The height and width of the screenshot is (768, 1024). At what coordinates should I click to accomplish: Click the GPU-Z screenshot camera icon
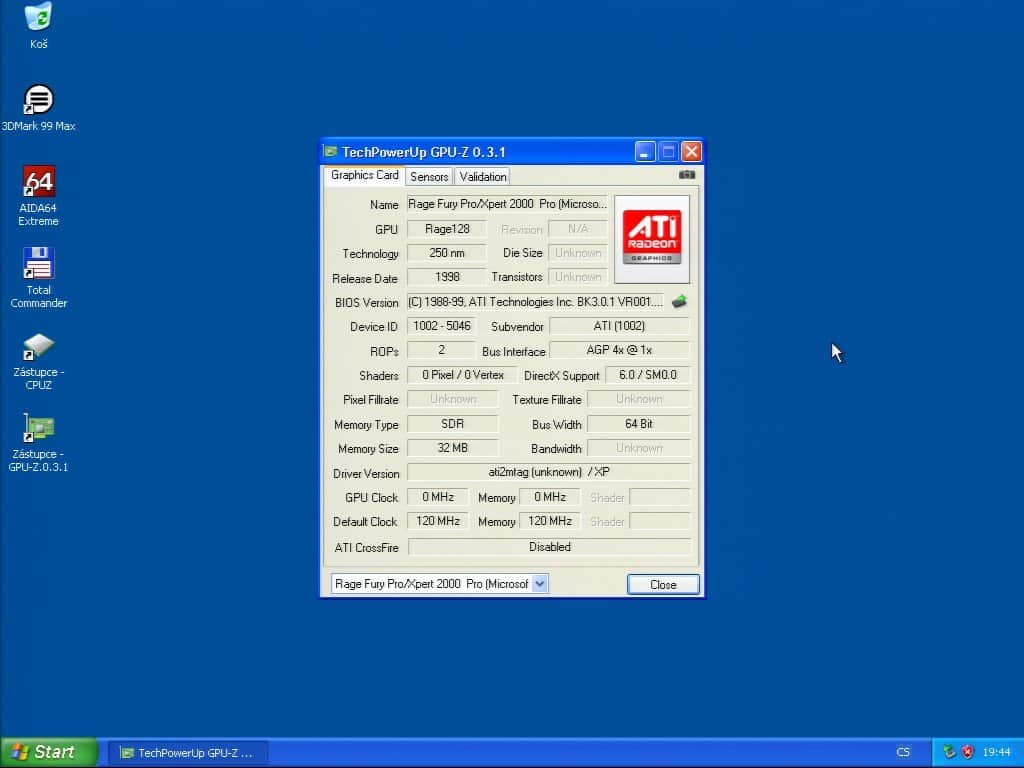click(x=686, y=175)
